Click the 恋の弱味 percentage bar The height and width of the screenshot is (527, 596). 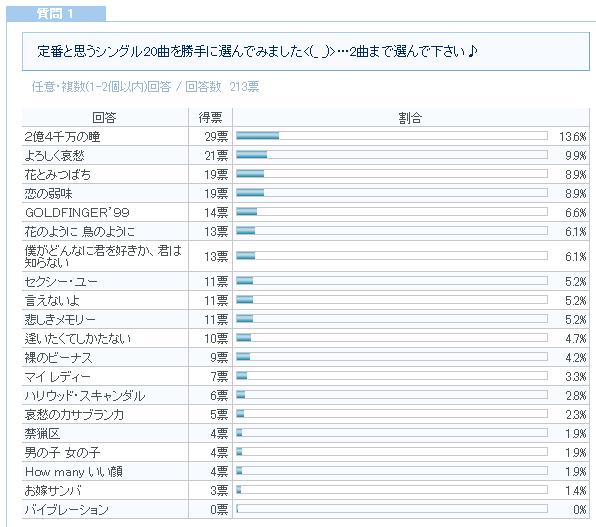[392, 192]
